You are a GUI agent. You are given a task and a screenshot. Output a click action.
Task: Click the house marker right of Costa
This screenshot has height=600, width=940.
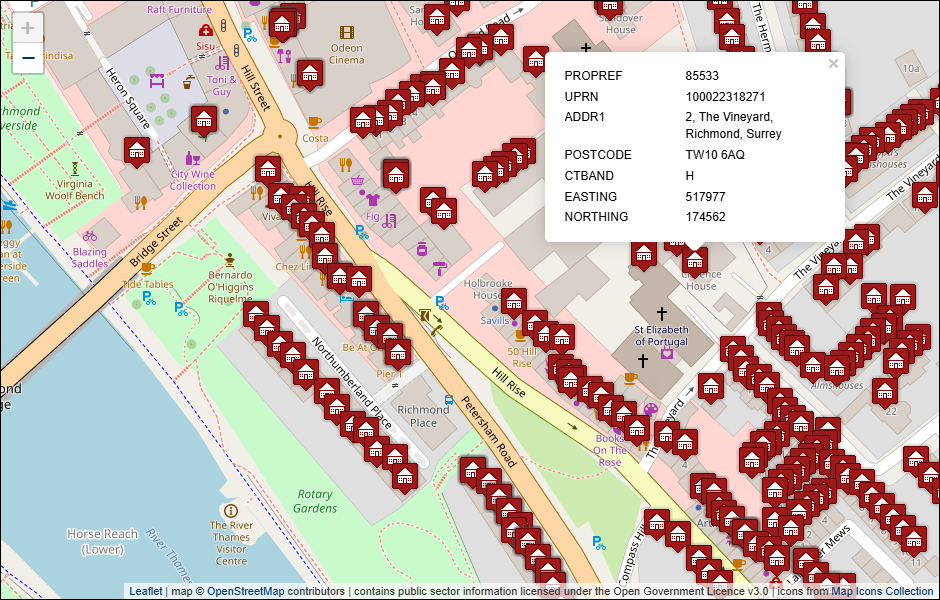click(x=363, y=121)
